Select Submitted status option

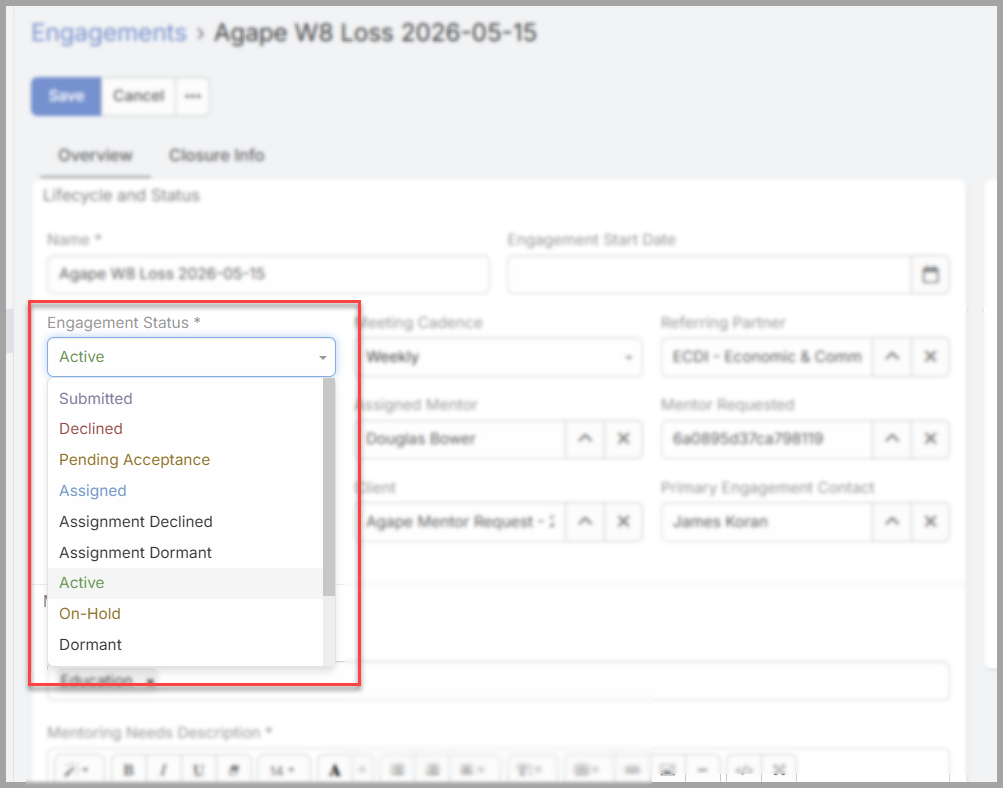point(186,398)
